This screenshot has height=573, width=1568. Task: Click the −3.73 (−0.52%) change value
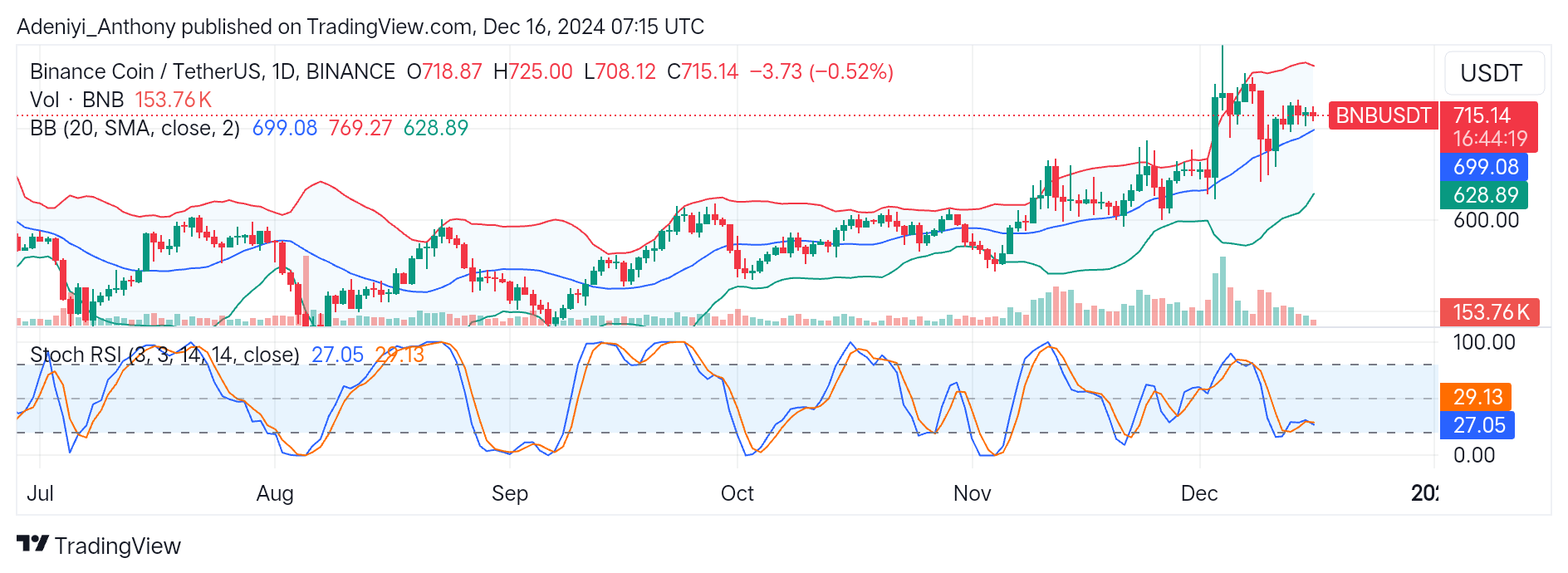coord(821,71)
